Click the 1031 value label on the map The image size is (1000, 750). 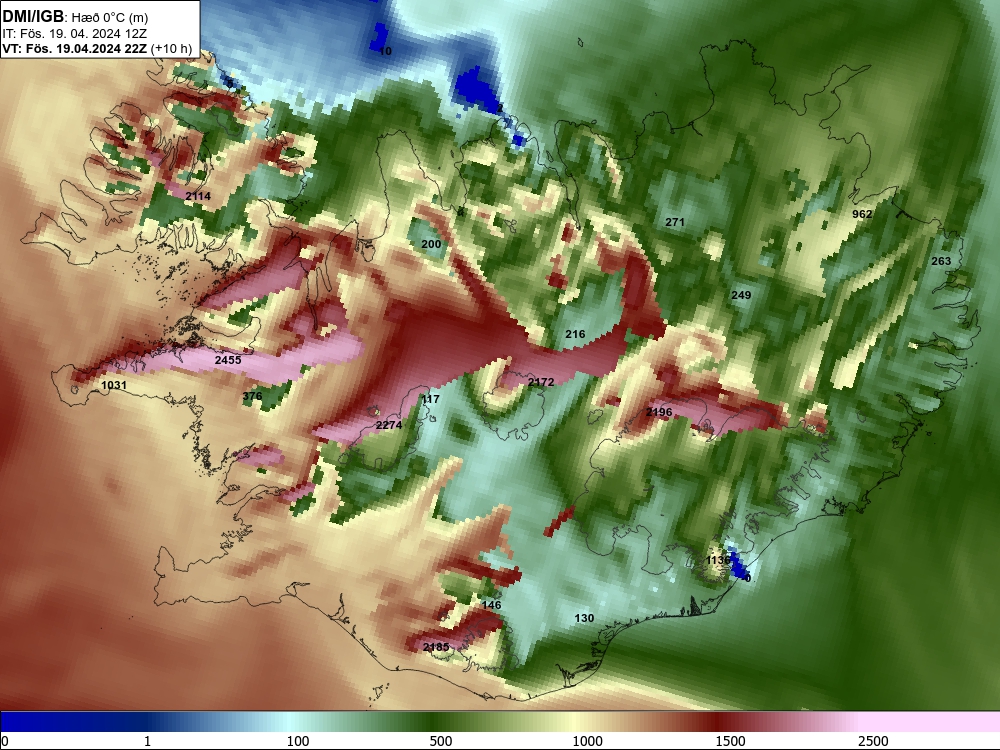(x=114, y=385)
